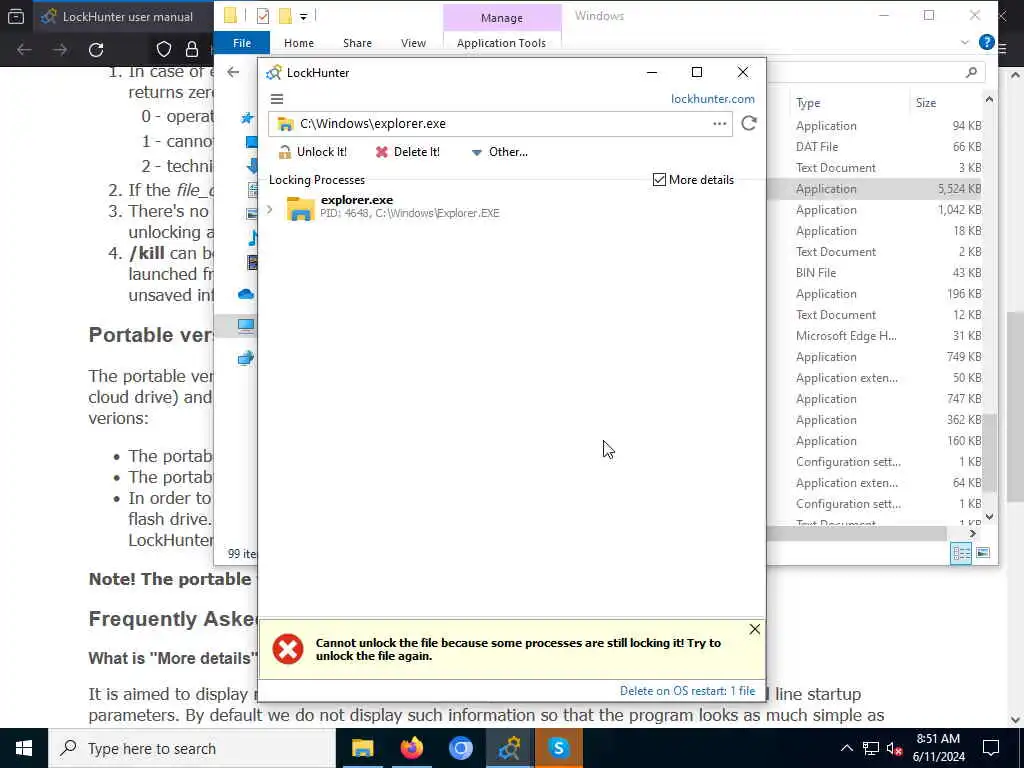Sort Explorer files by Size column
Screen dimensions: 1024x768
925,103
